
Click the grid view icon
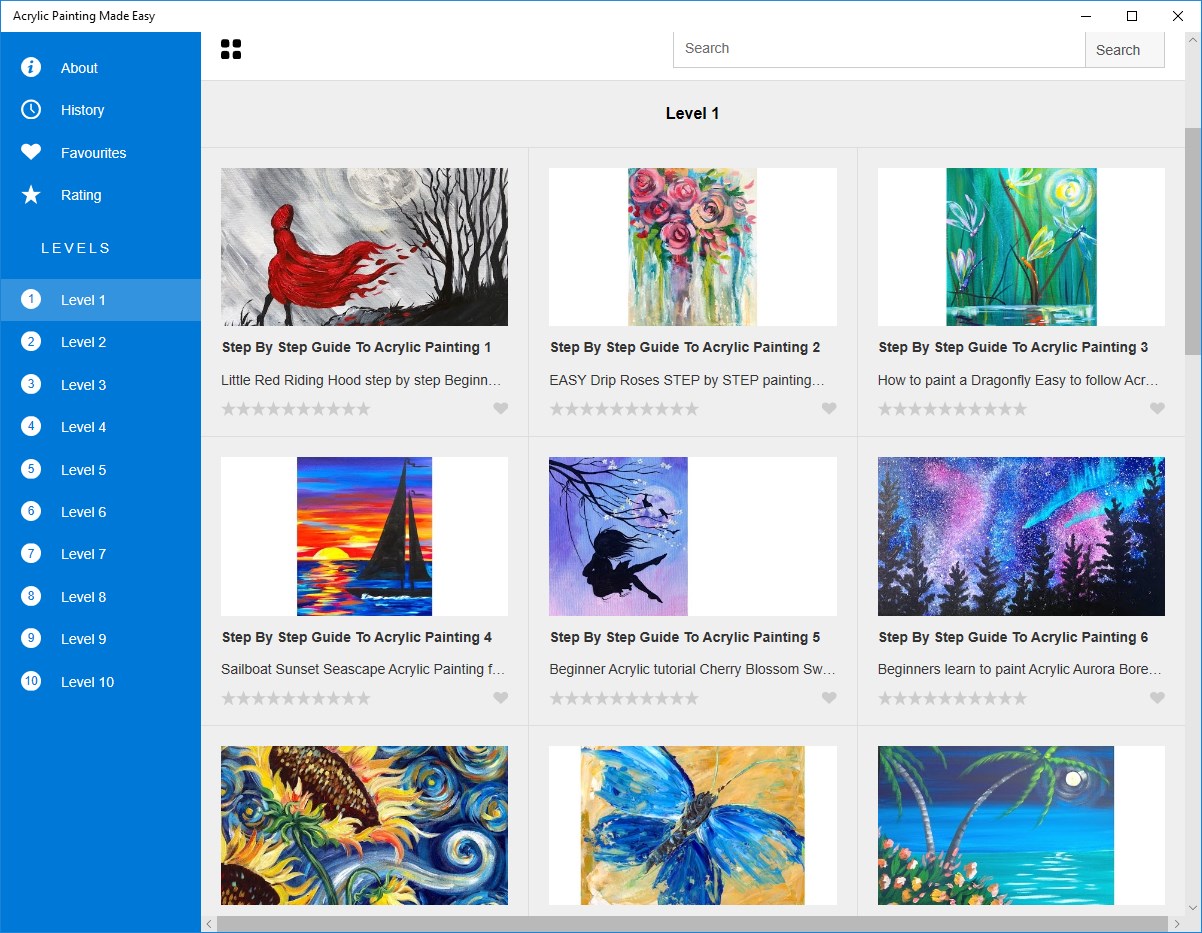[x=231, y=49]
